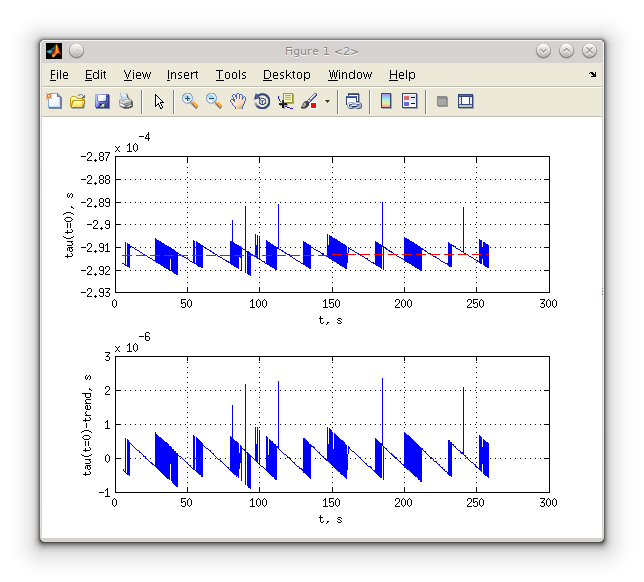
Task: Show plot tools and dock figure
Action: click(466, 101)
